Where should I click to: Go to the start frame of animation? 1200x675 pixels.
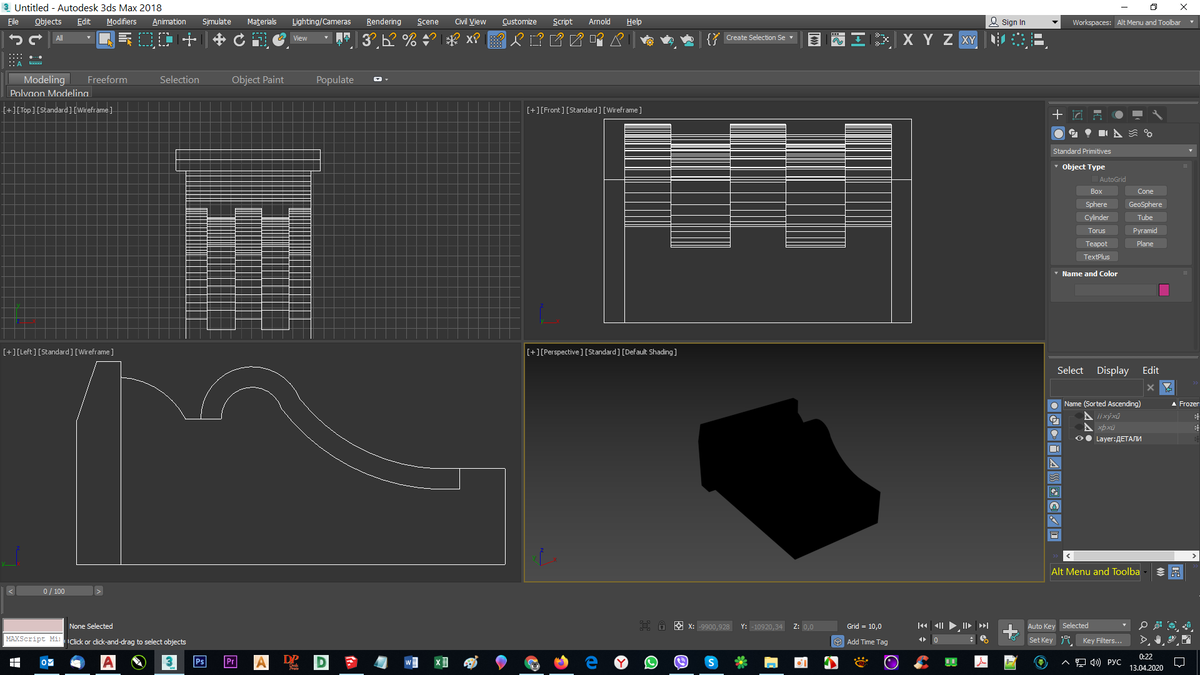(922, 626)
